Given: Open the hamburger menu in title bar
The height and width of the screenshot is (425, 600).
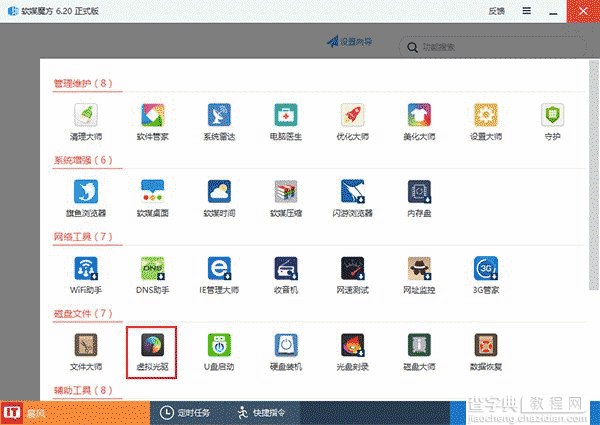Looking at the screenshot, I should (x=527, y=11).
